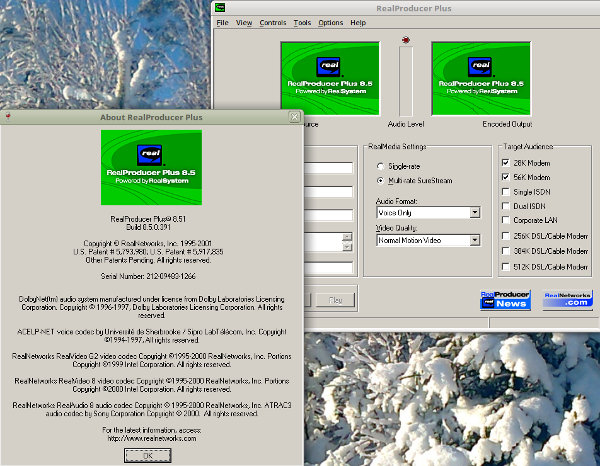Click the Encoded Output video preview
600x466 pixels.
[x=481, y=78]
